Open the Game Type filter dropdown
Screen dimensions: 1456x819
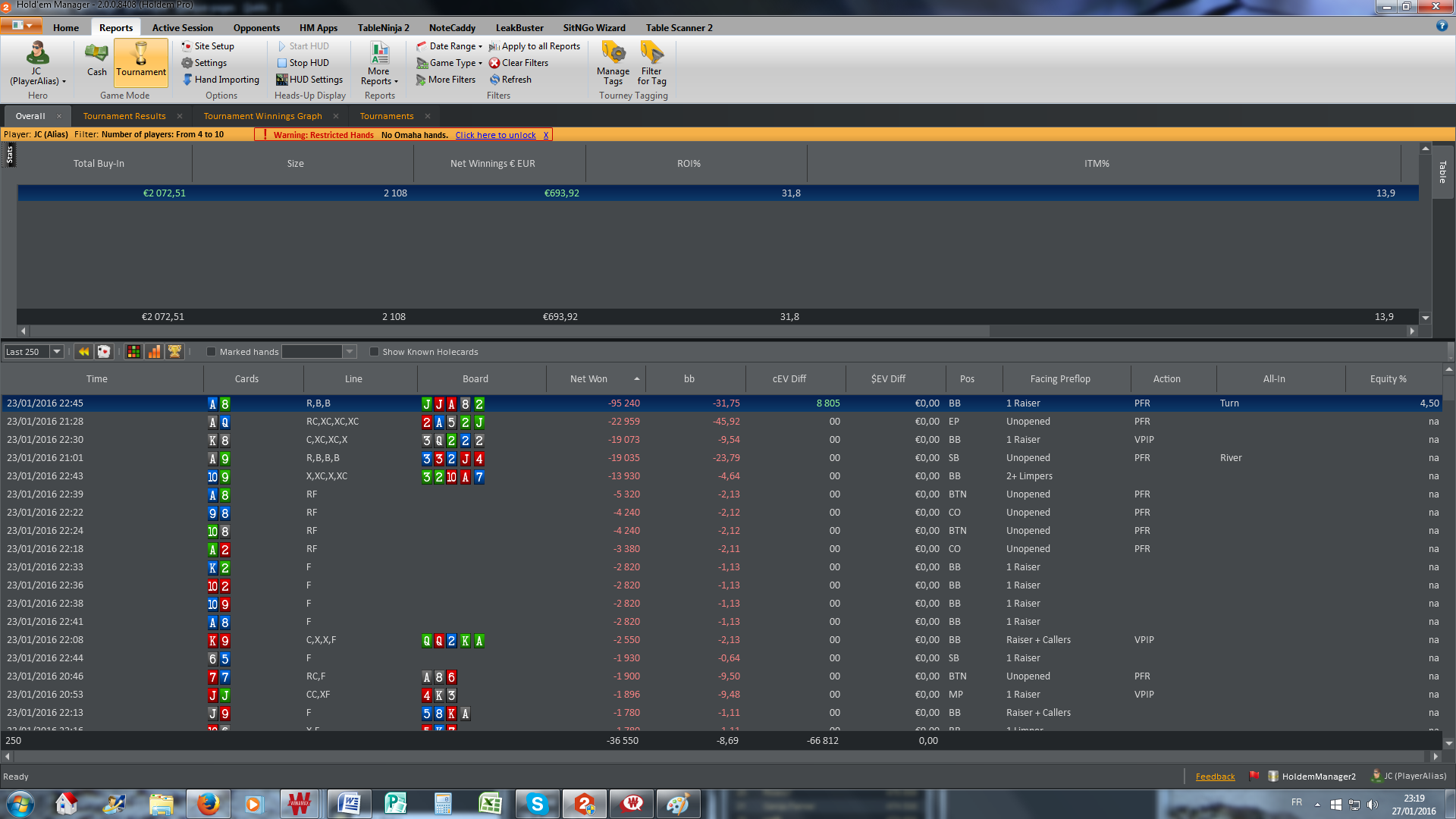pyautogui.click(x=449, y=63)
